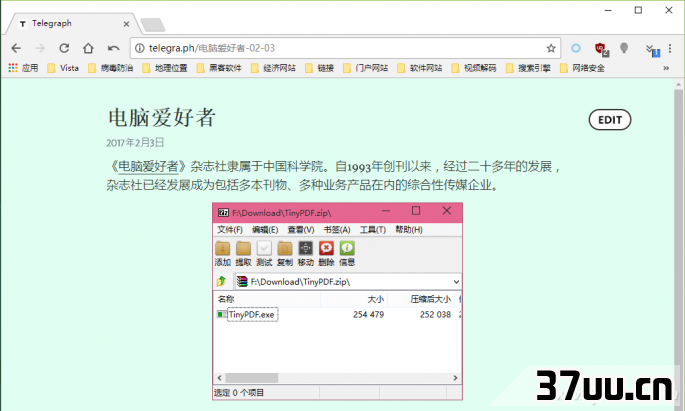685x411 pixels.
Task: Open the red uBlock shield extension
Action: click(601, 49)
